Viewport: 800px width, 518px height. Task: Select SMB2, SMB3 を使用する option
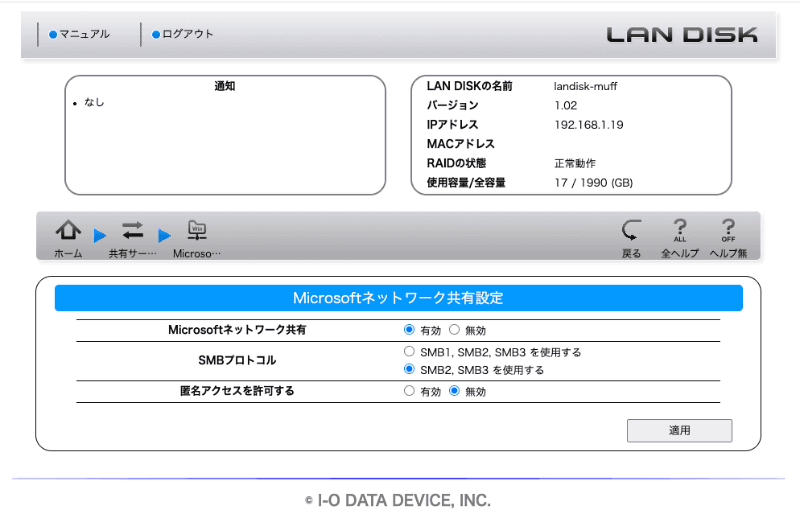click(409, 369)
